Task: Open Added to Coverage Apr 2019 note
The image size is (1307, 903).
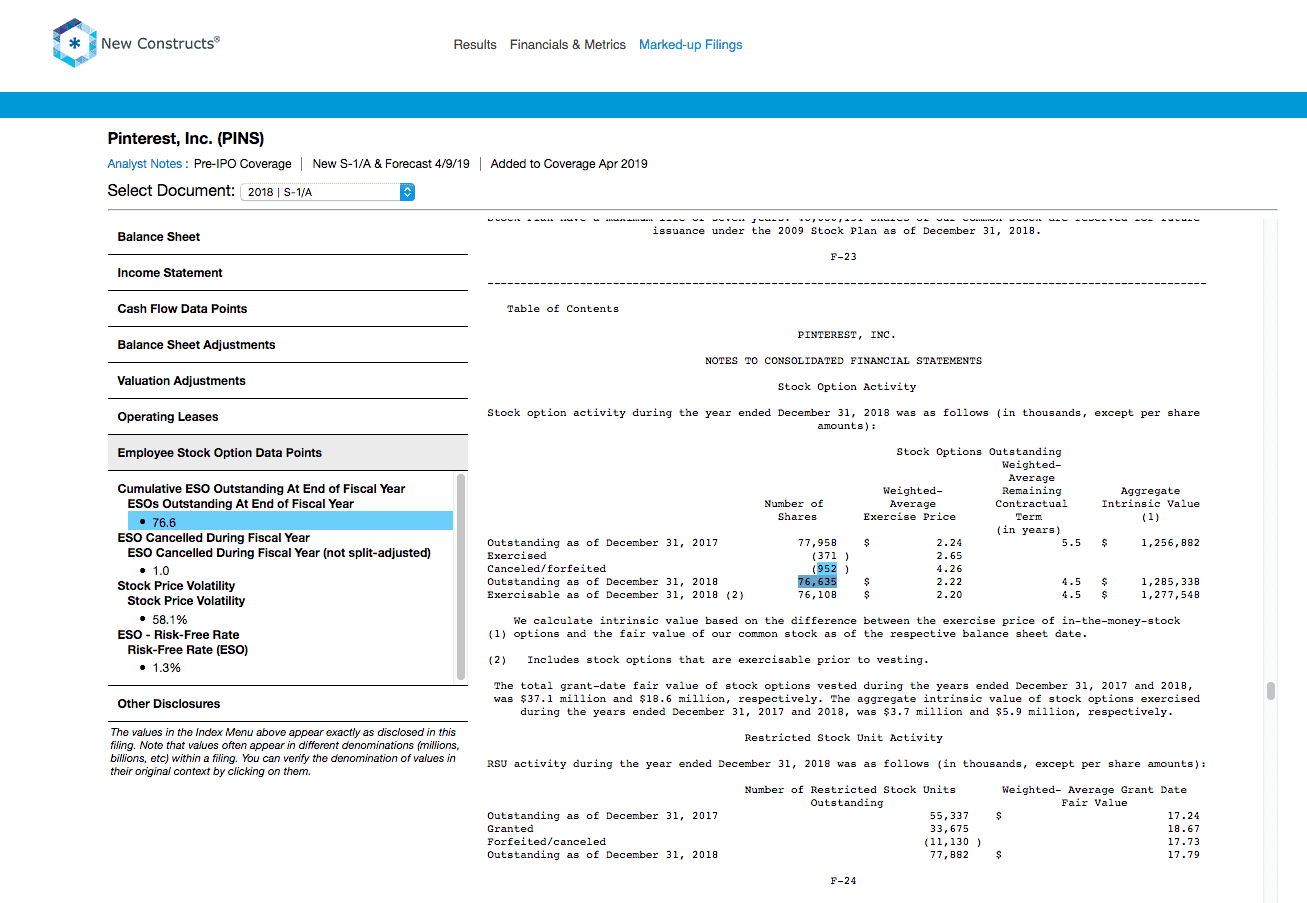Action: 569,164
